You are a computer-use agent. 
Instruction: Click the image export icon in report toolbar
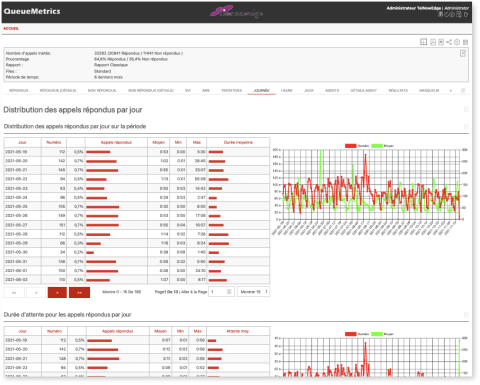pos(433,42)
